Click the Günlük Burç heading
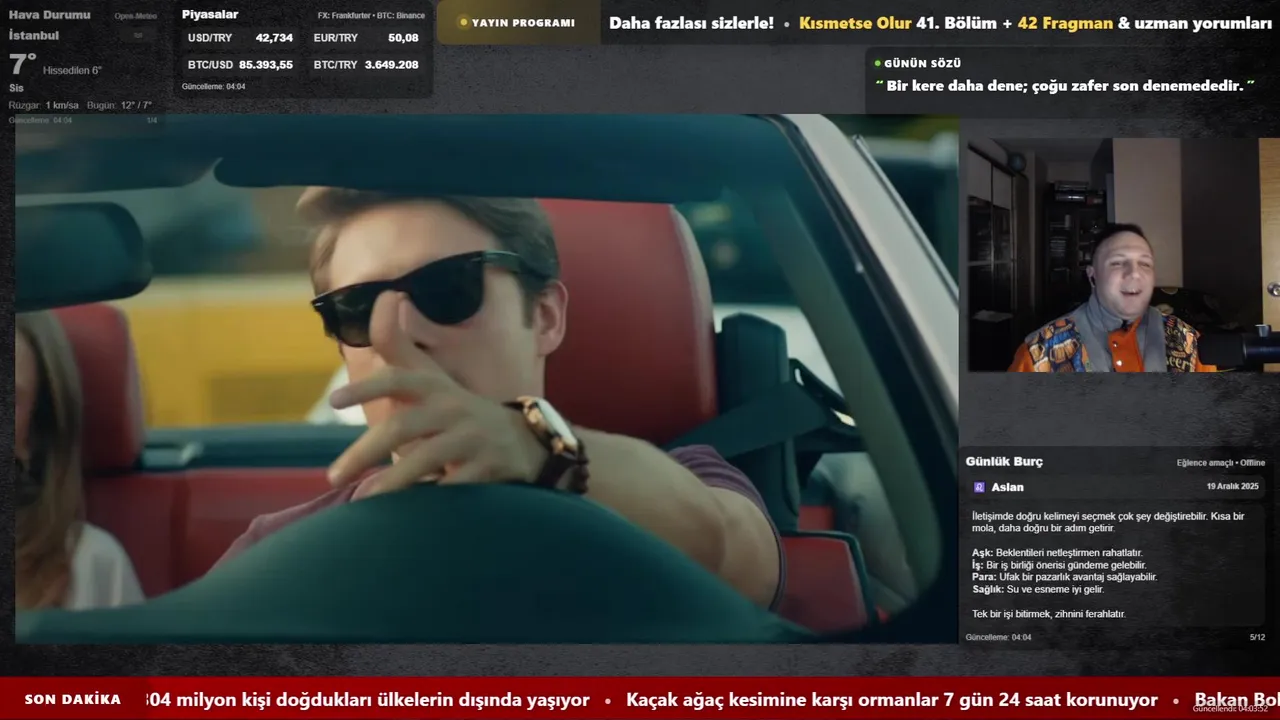 point(1004,462)
